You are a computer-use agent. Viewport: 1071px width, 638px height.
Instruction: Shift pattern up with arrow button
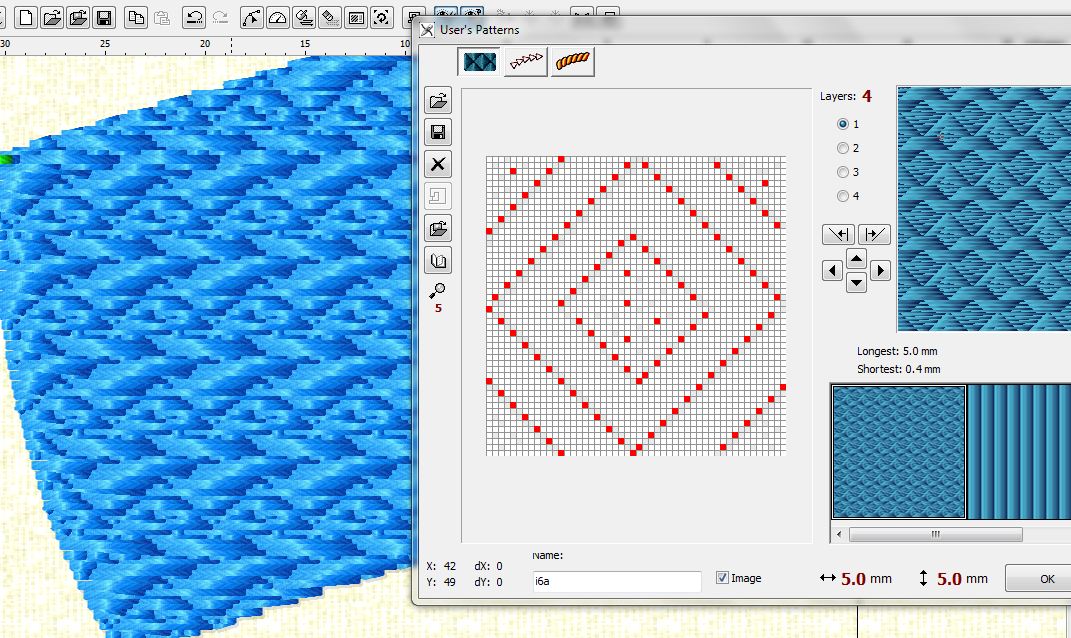(x=857, y=259)
